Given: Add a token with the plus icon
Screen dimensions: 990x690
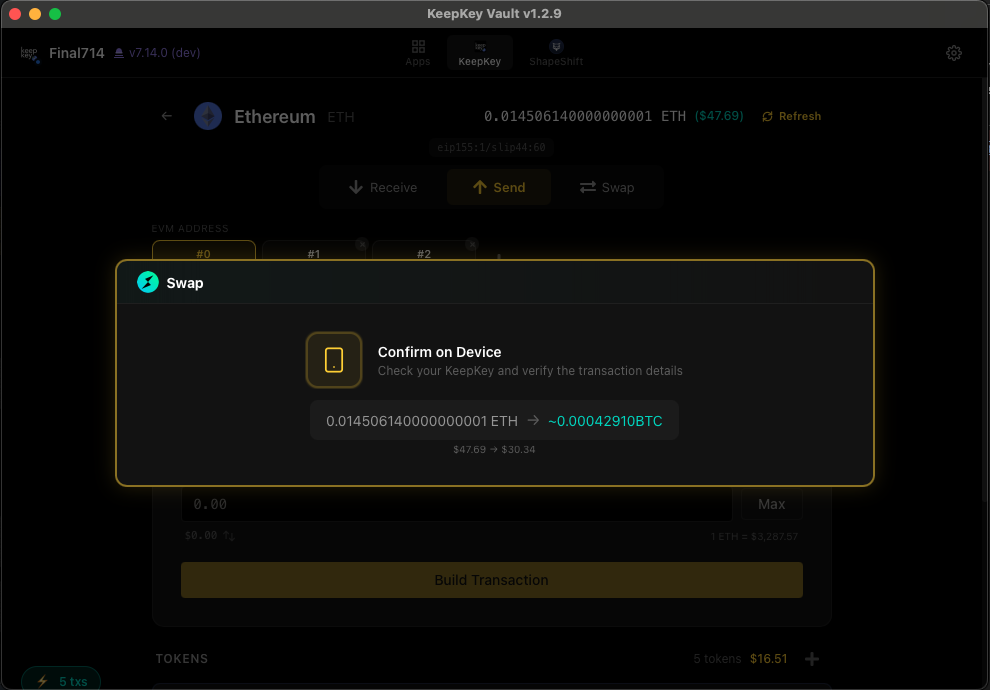Looking at the screenshot, I should [x=812, y=659].
